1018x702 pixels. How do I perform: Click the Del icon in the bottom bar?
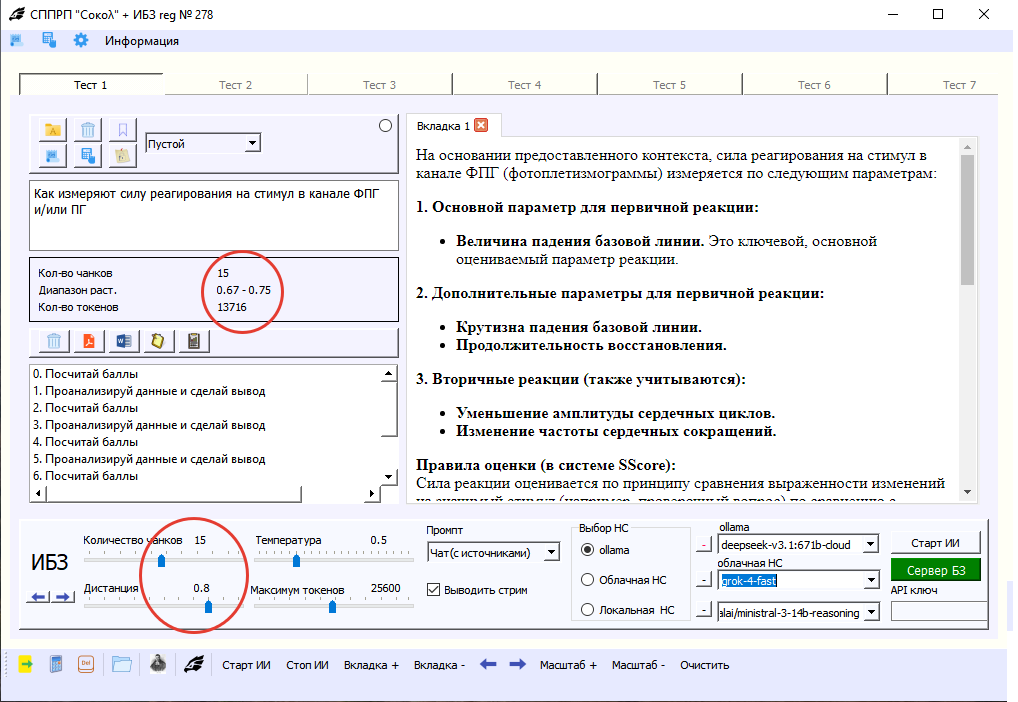[x=86, y=664]
